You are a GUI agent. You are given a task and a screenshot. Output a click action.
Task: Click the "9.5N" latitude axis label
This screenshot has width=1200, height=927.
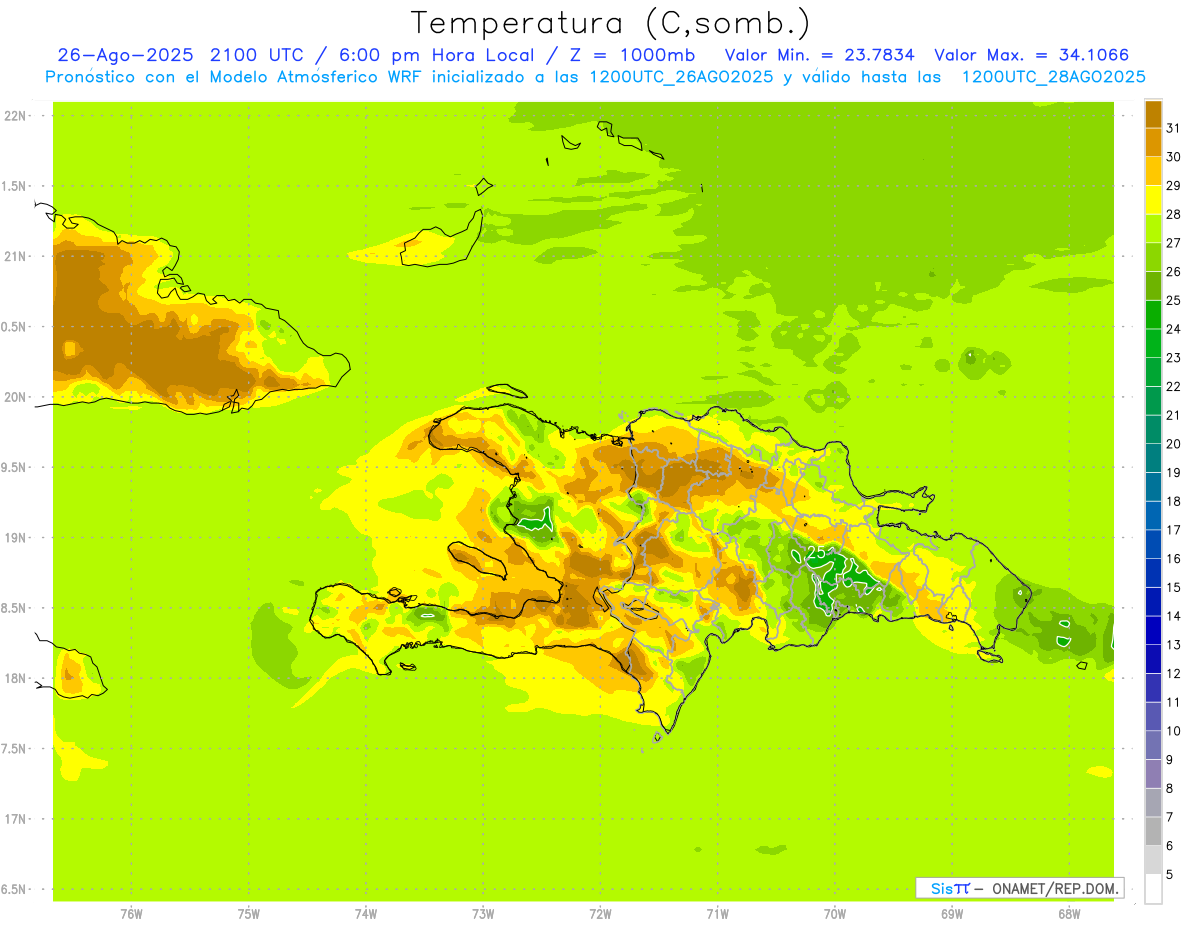[14, 467]
